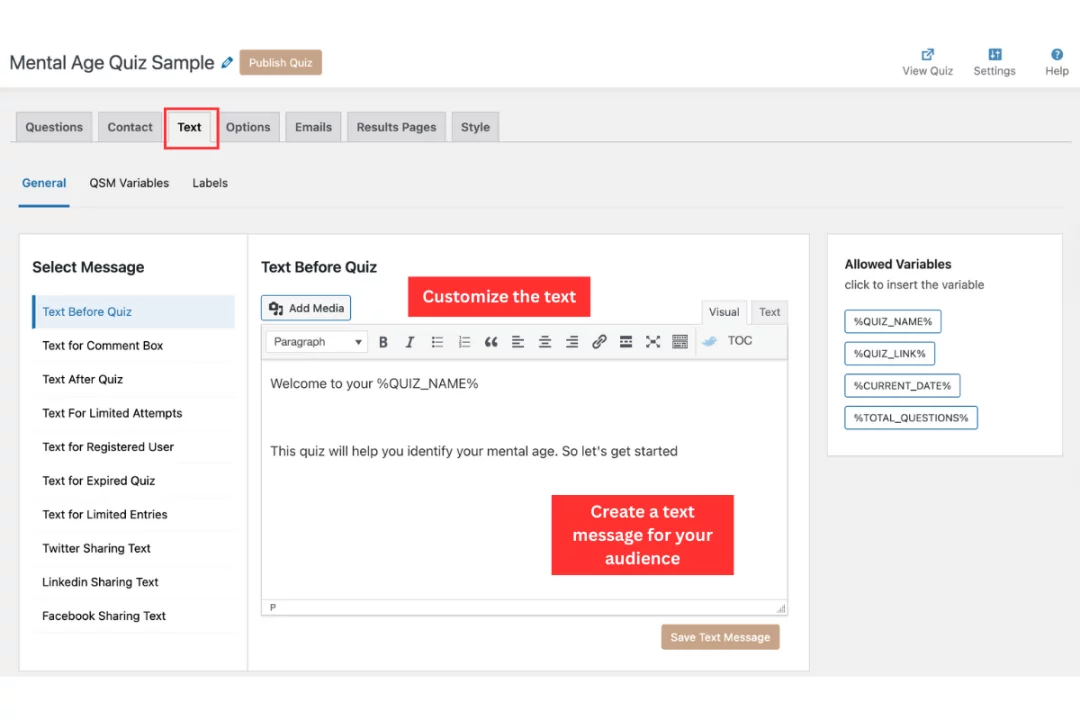Viewport: 1080px width, 720px height.
Task: Enable fullscreen editor mode
Action: click(653, 342)
